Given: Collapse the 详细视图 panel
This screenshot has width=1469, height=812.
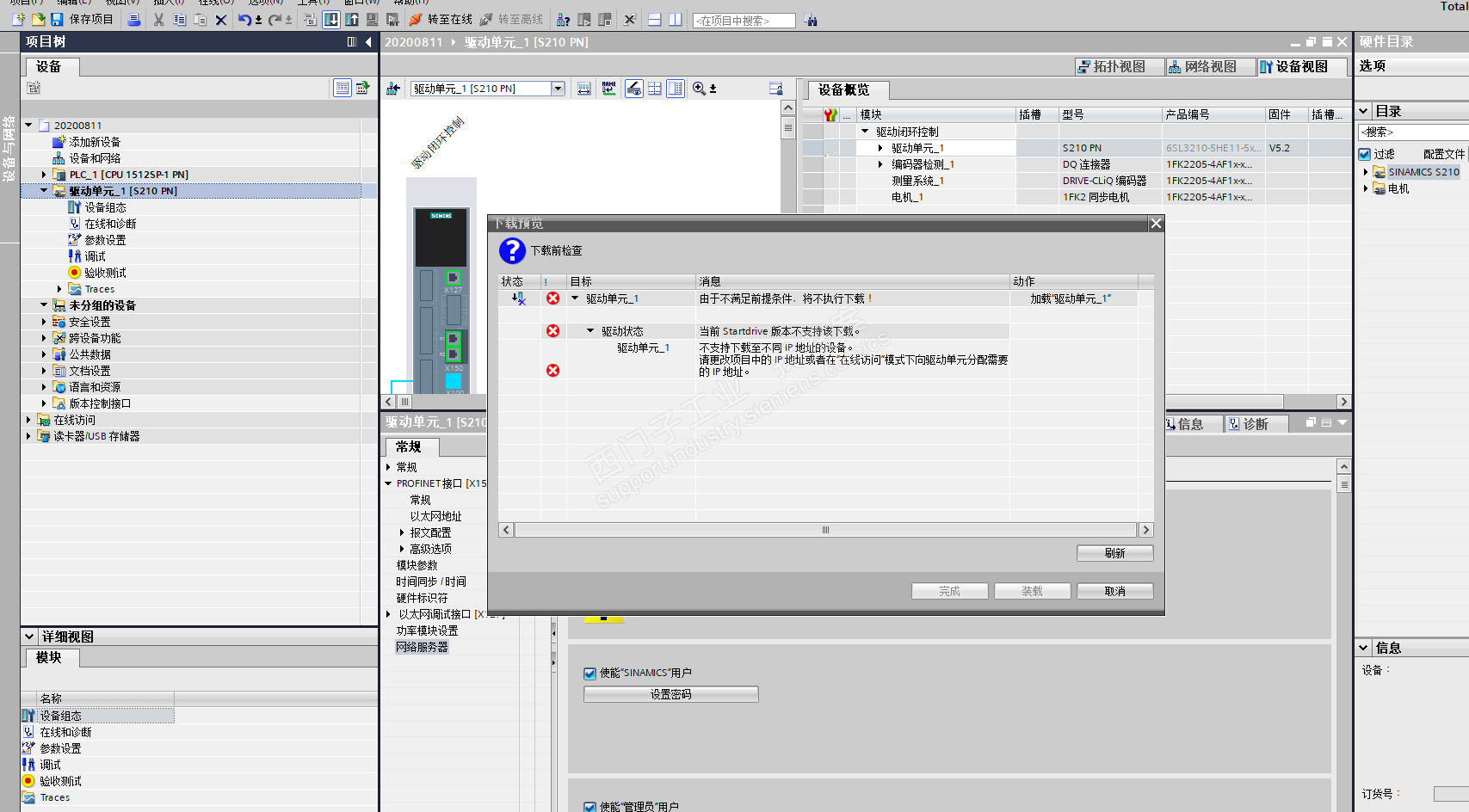Looking at the screenshot, I should coord(29,637).
